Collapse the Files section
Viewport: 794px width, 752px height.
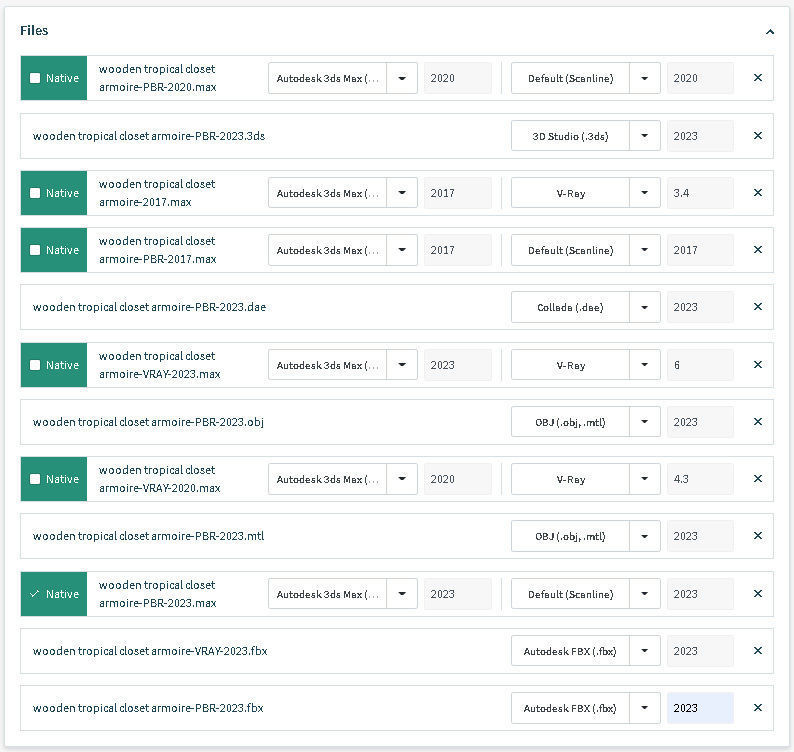click(x=769, y=32)
